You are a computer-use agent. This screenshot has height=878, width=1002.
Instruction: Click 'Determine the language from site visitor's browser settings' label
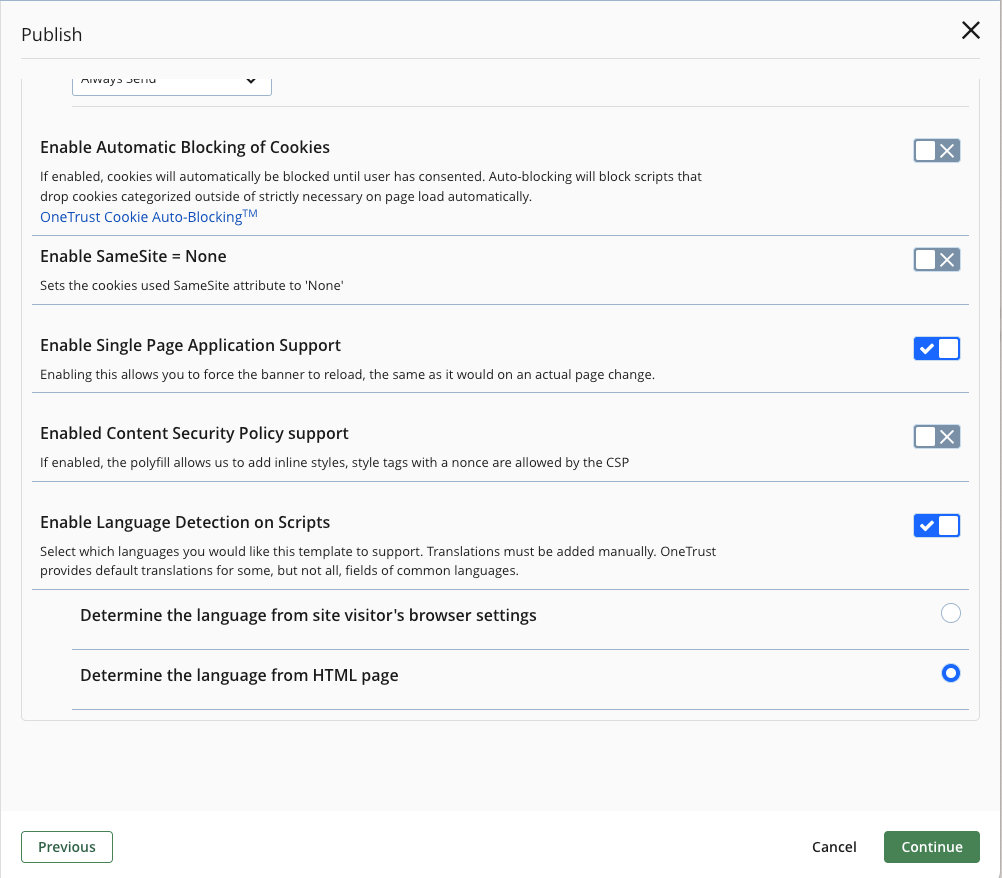[x=308, y=615]
